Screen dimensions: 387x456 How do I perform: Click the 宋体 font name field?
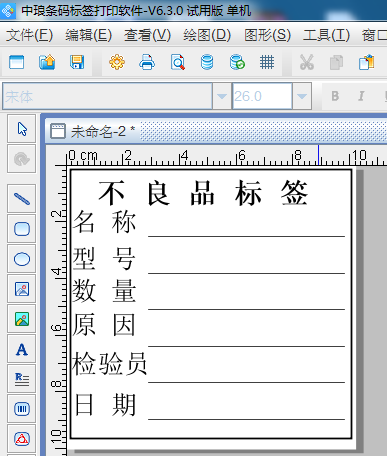[x=107, y=96]
